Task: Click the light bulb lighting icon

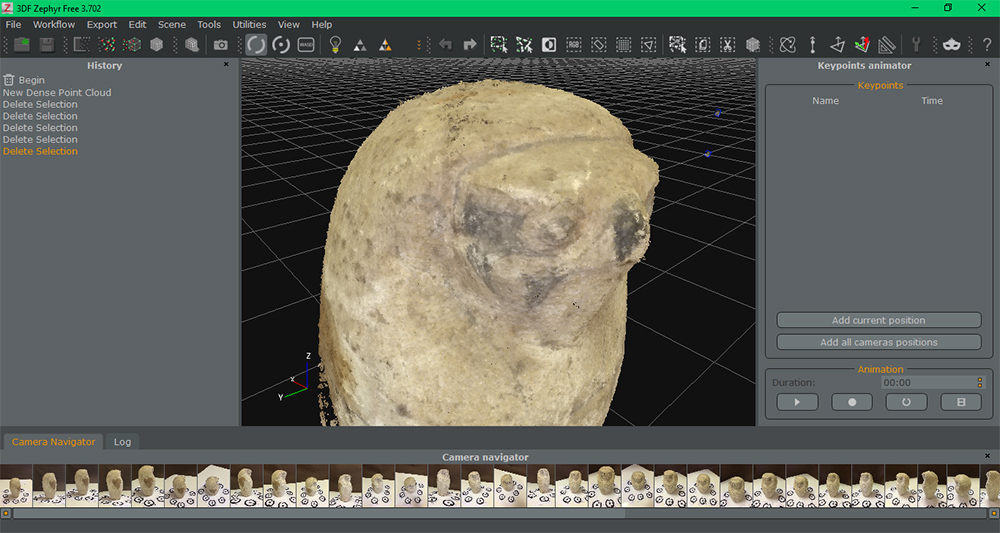Action: click(335, 45)
